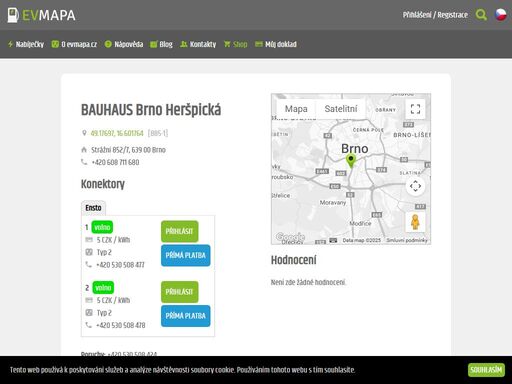Click the Street View pegman icon
Viewport: 512px width, 384px height.
pos(415,222)
